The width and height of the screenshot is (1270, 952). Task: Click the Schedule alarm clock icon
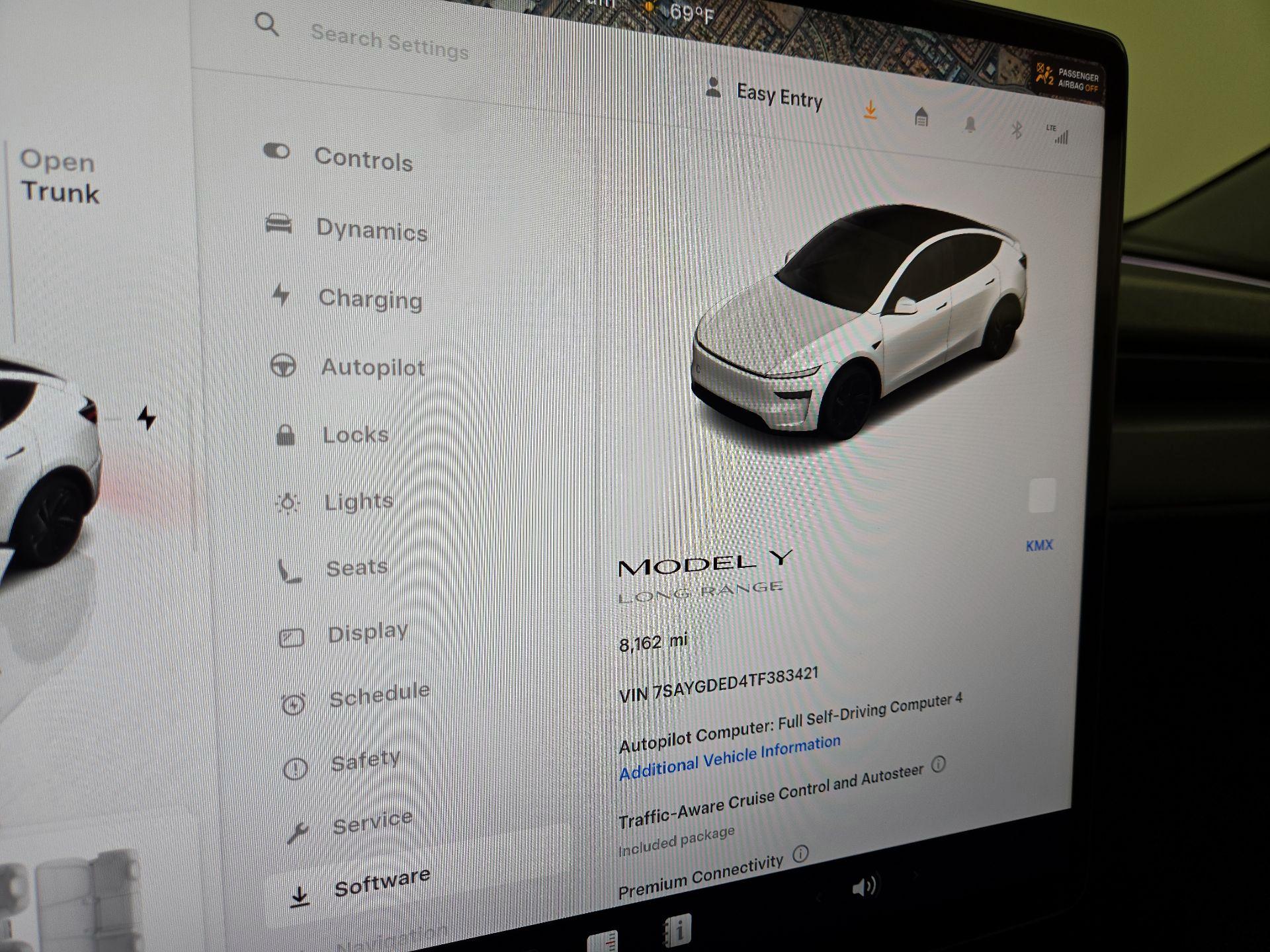point(293,704)
